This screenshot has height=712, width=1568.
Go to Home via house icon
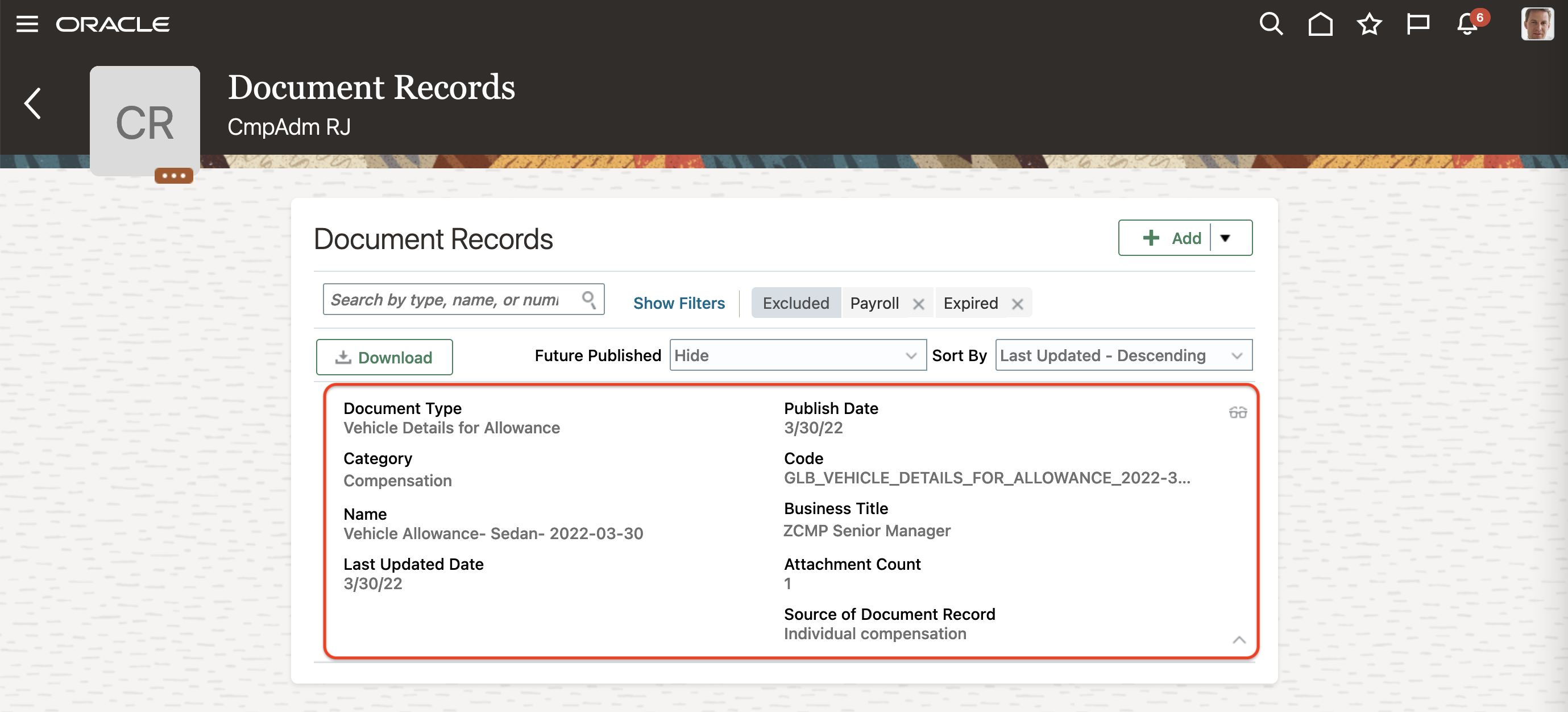(x=1320, y=24)
